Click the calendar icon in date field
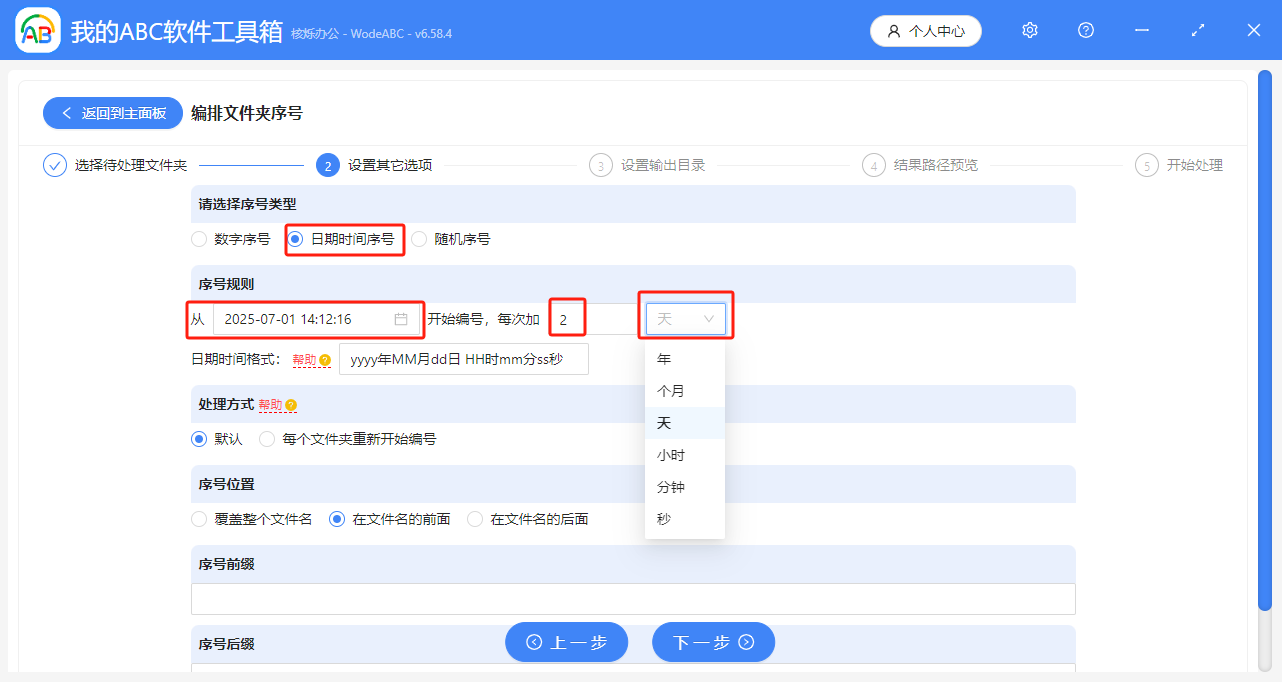This screenshot has width=1282, height=682. tap(401, 320)
